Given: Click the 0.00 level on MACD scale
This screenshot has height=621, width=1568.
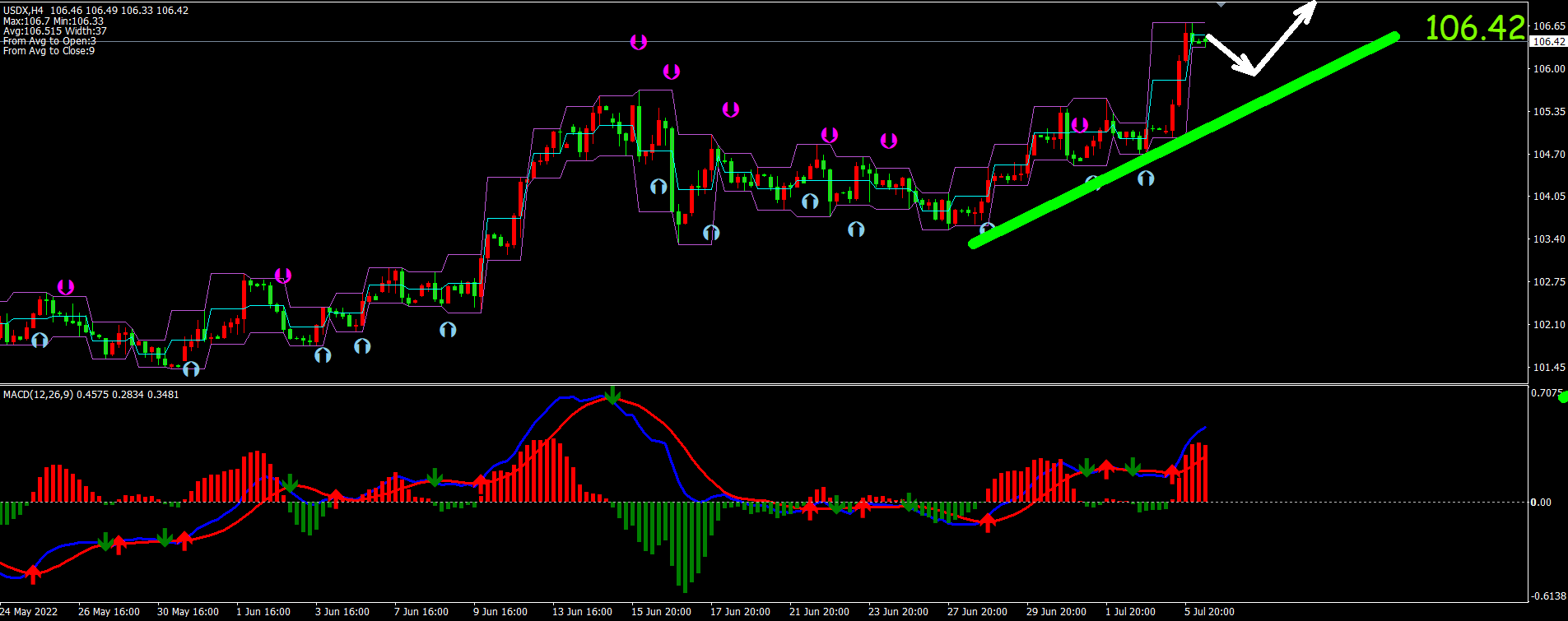Looking at the screenshot, I should click(1540, 503).
